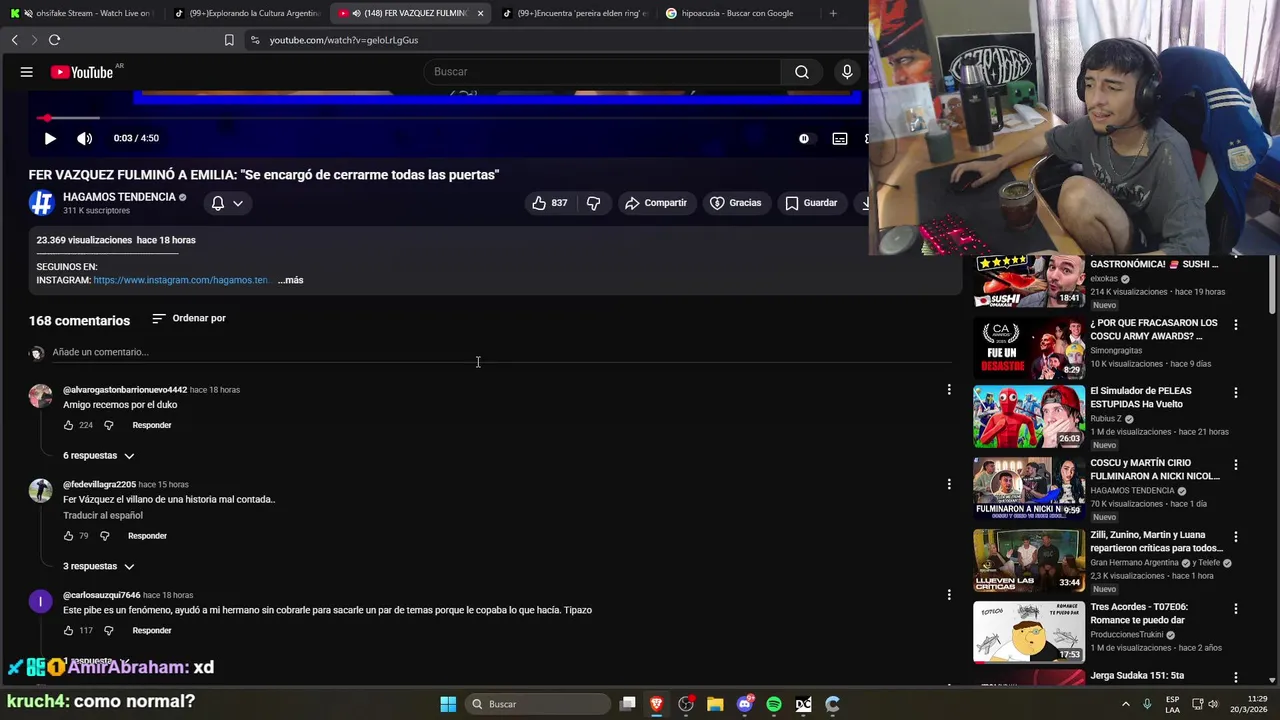The height and width of the screenshot is (720, 1280).
Task: Open the notification bell dropdown for the channel
Action: coord(227,203)
